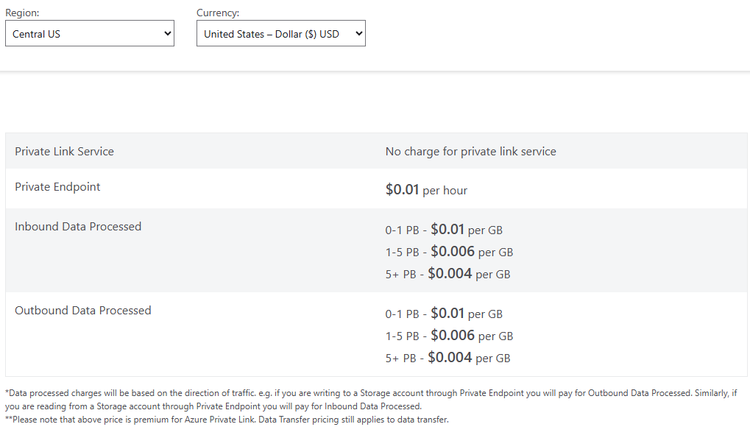The width and height of the screenshot is (750, 427).
Task: Click "No charge for private link service" text
Action: click(x=470, y=152)
